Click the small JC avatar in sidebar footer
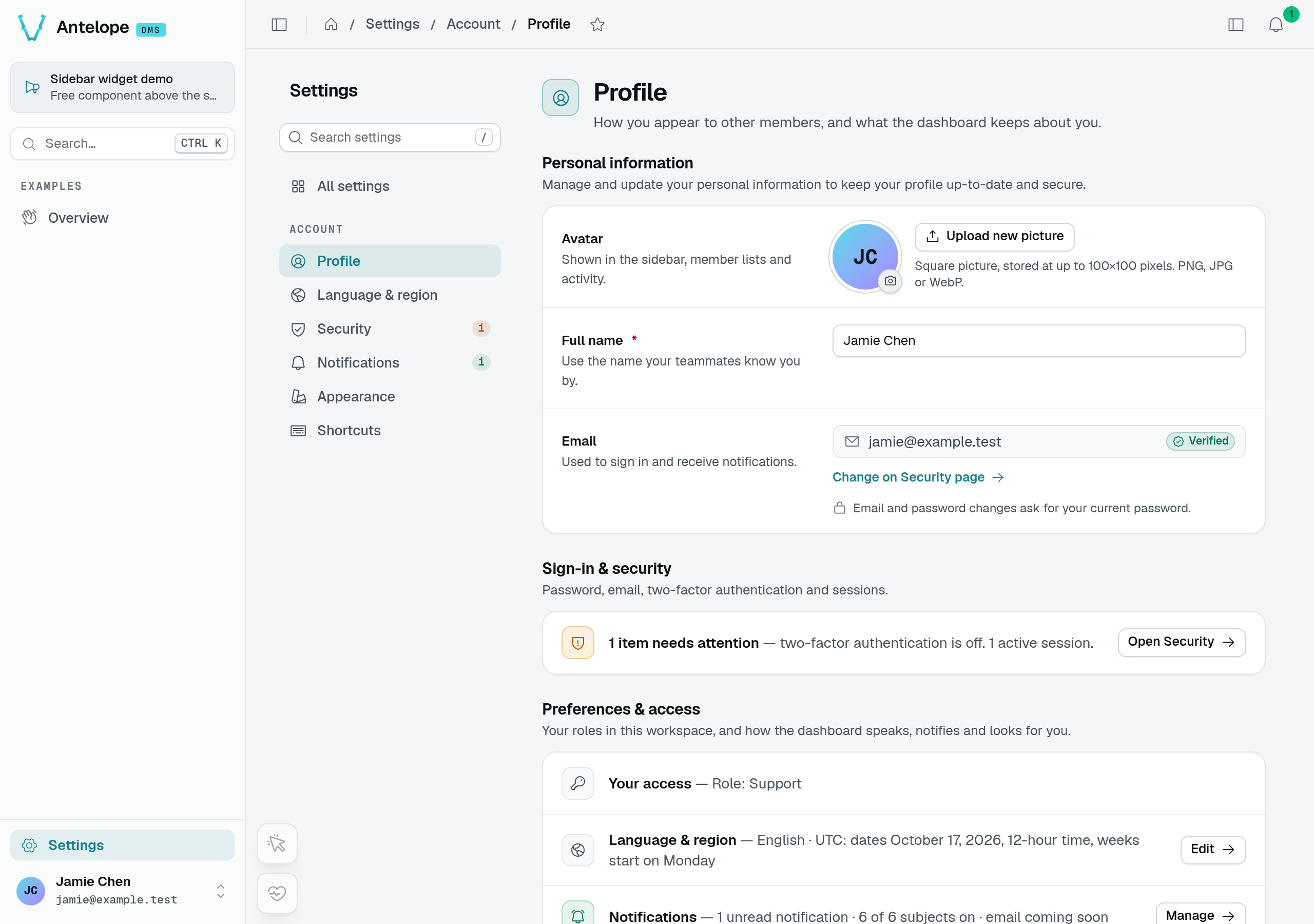1314x924 pixels. pos(31,891)
